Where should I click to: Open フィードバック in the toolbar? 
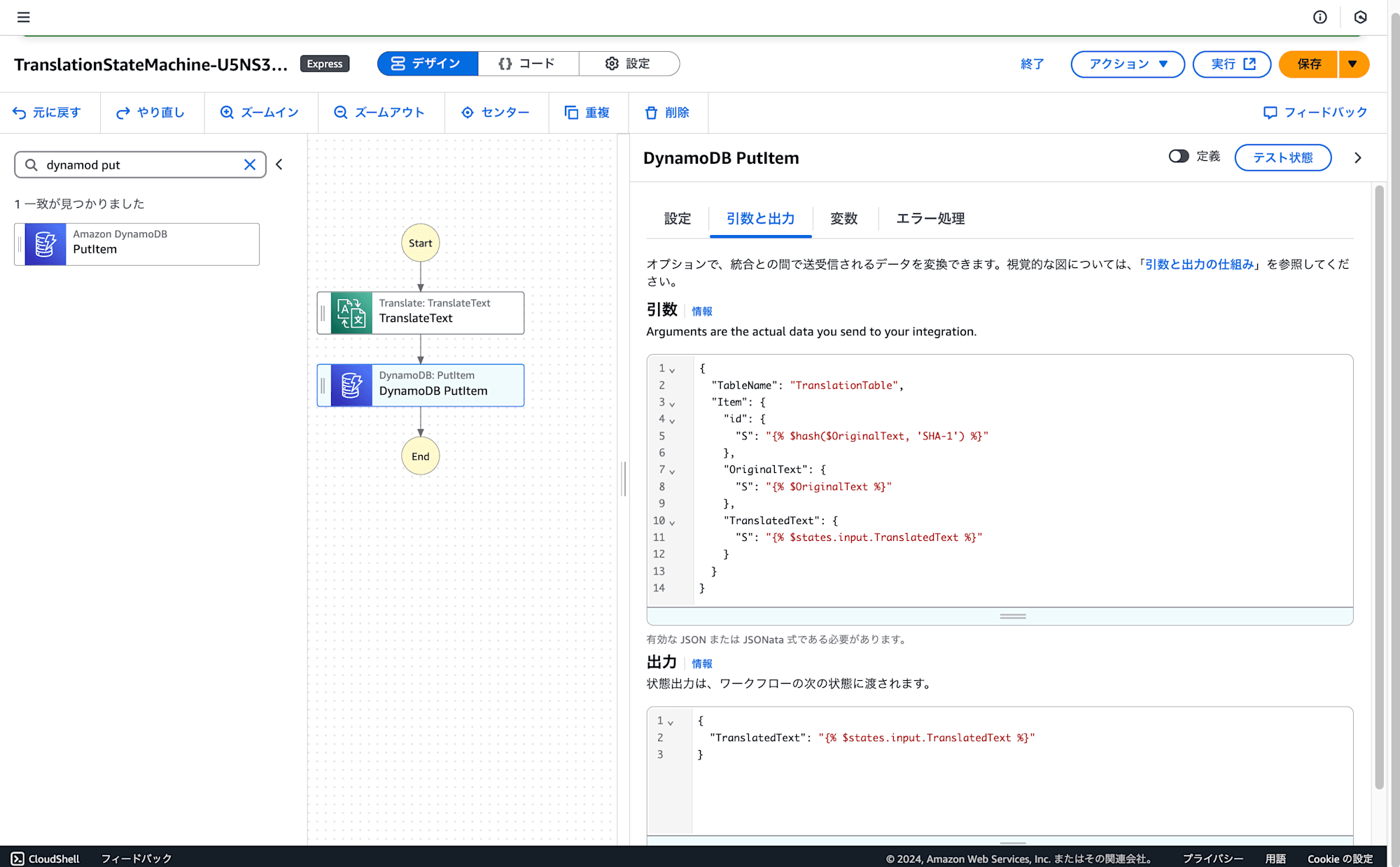[1315, 113]
